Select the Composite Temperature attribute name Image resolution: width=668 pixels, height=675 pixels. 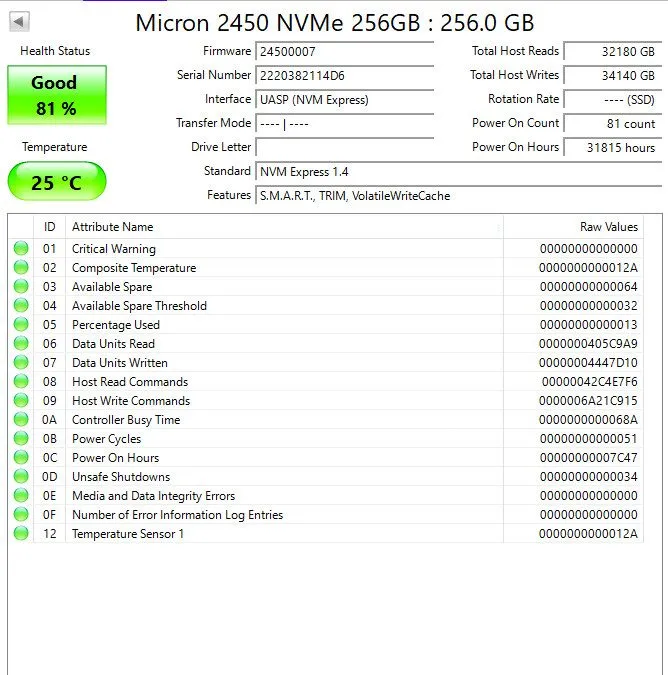(x=134, y=268)
